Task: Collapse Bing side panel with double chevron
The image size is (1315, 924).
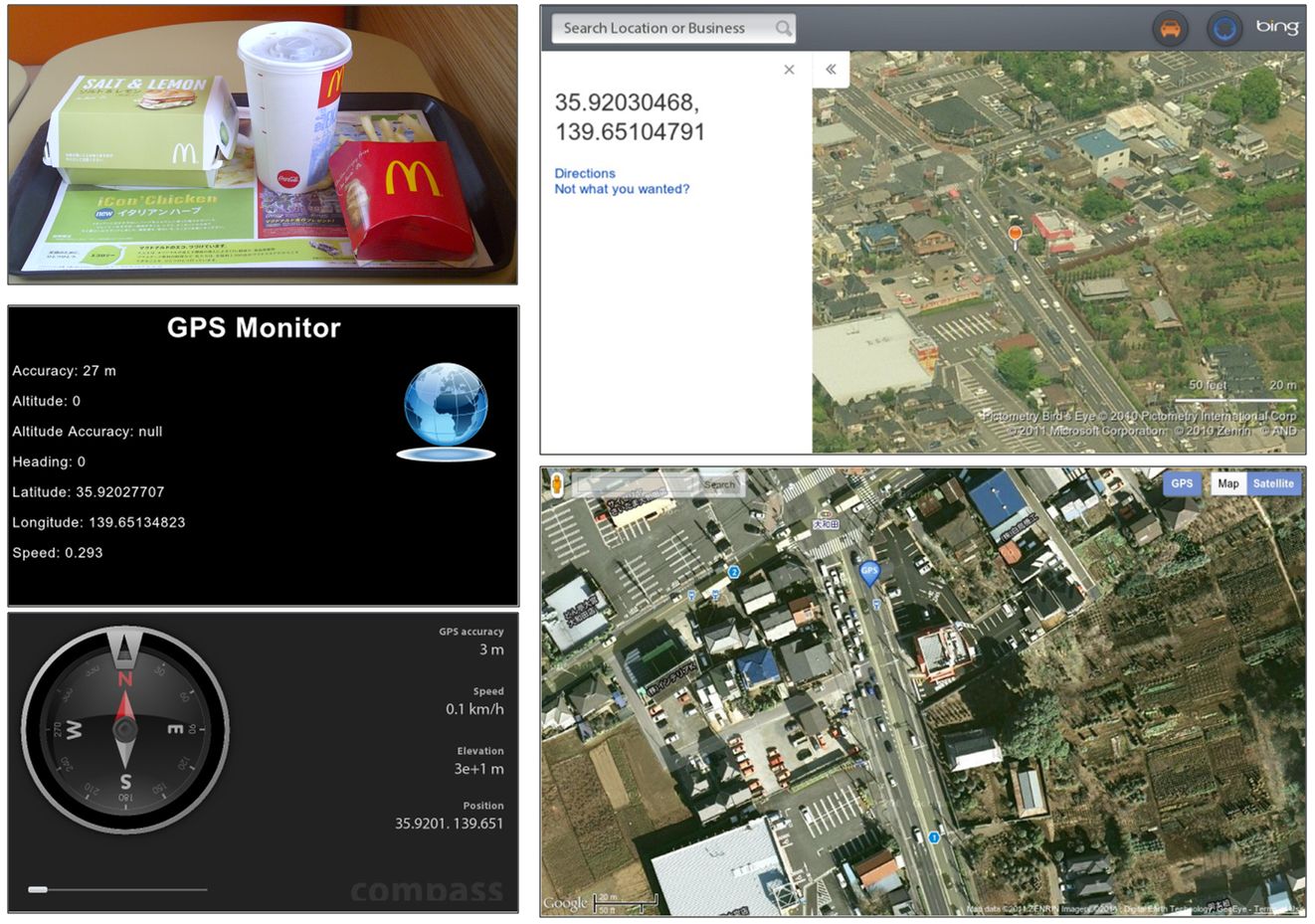Action: click(831, 70)
